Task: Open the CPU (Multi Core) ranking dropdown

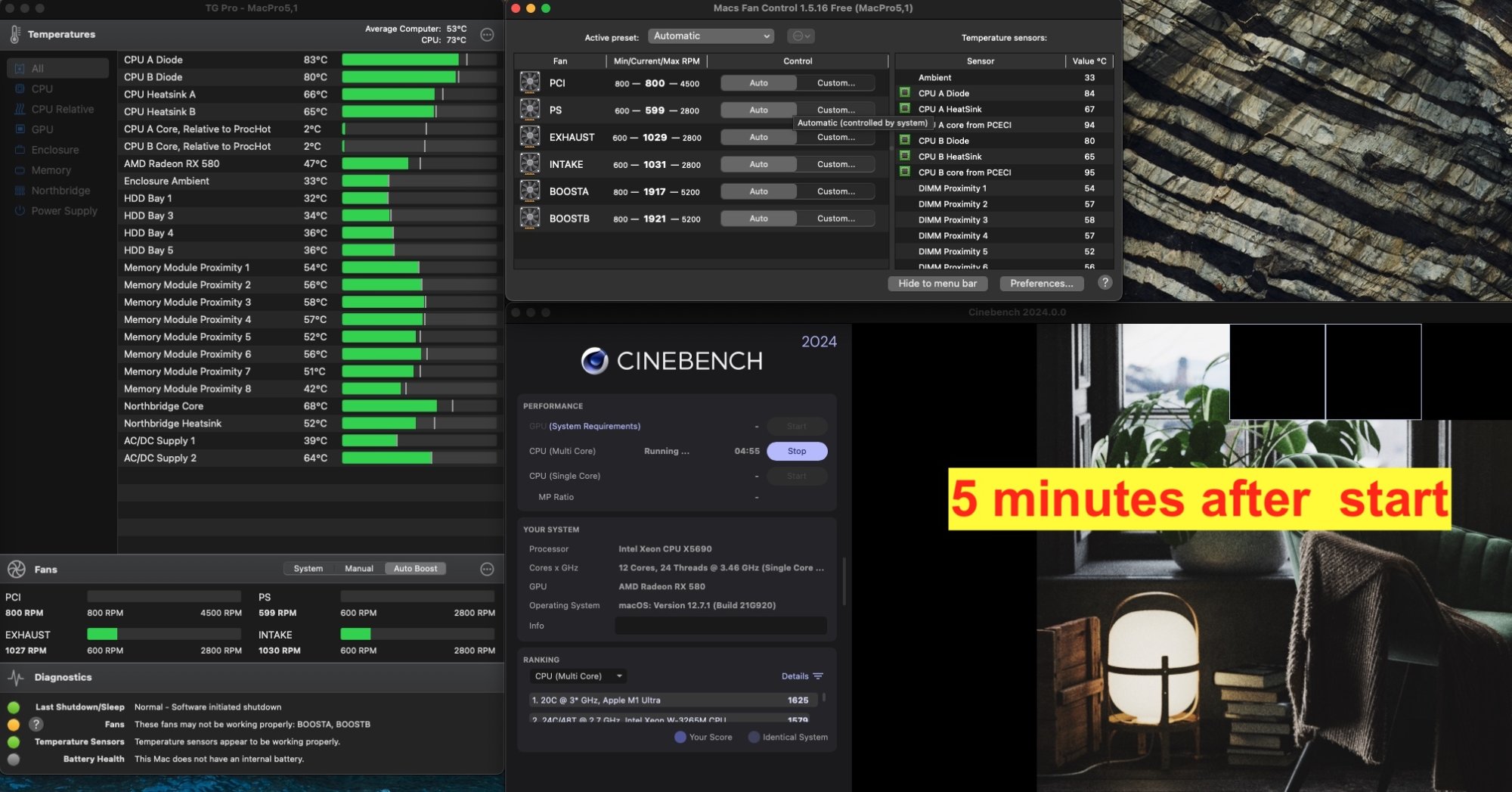Action: coord(578,676)
